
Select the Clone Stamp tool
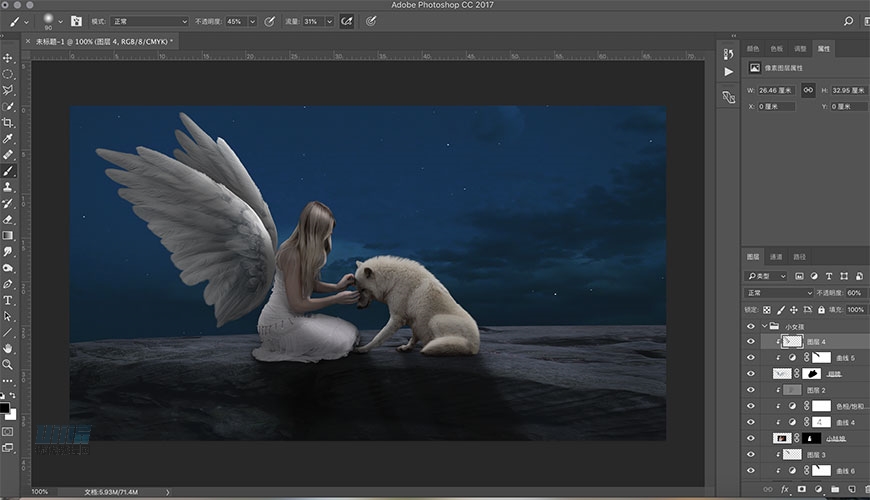point(8,187)
